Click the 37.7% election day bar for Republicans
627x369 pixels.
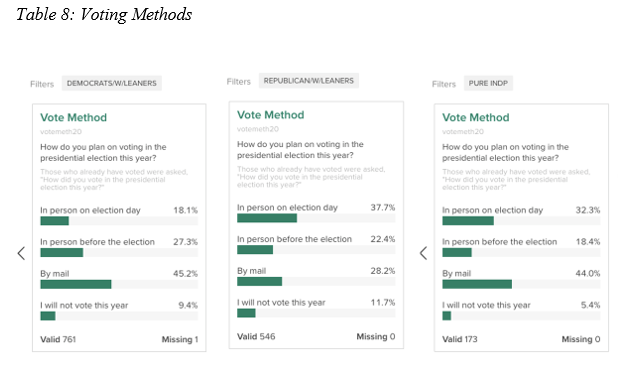(316, 218)
